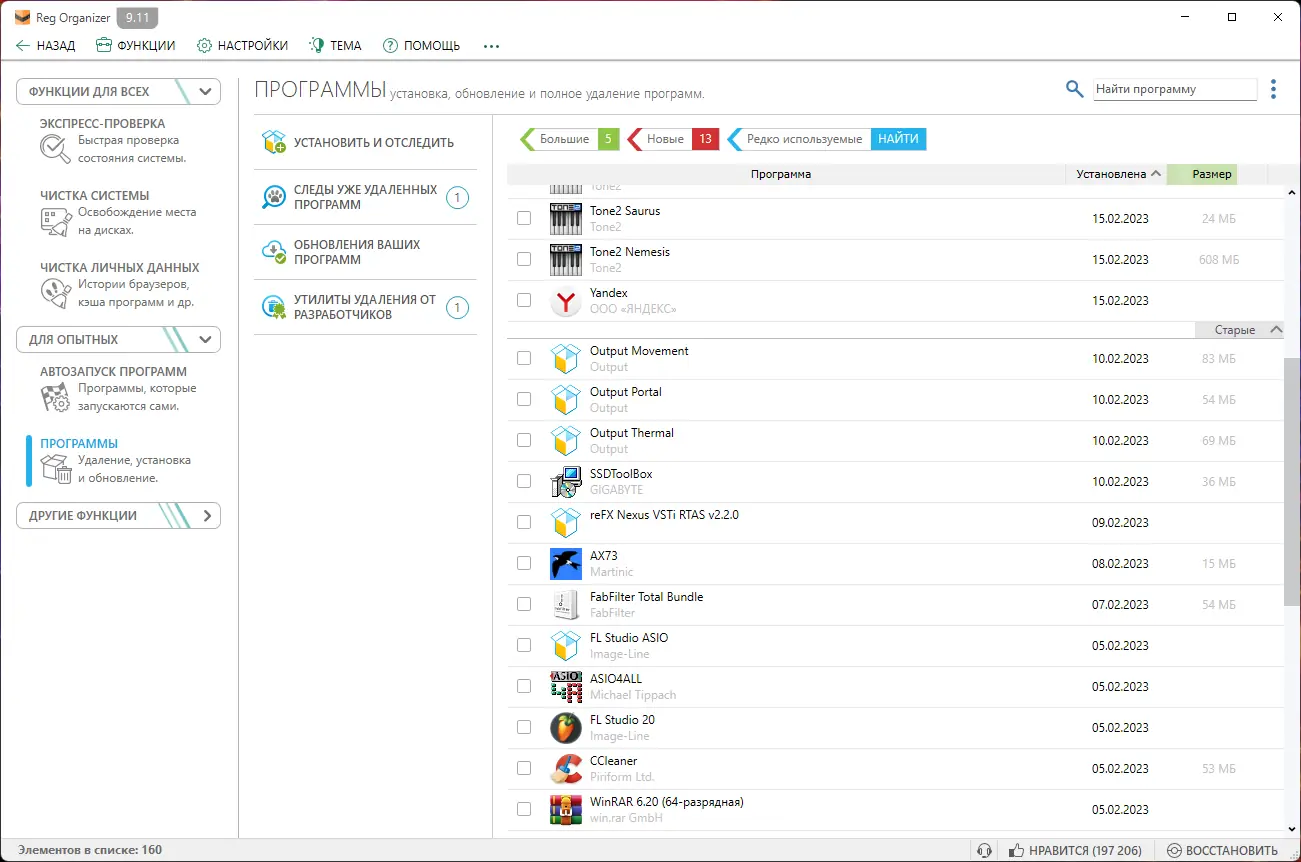This screenshot has height=862, width=1301.
Task: Click the Yandex browser icon
Action: [x=566, y=301]
